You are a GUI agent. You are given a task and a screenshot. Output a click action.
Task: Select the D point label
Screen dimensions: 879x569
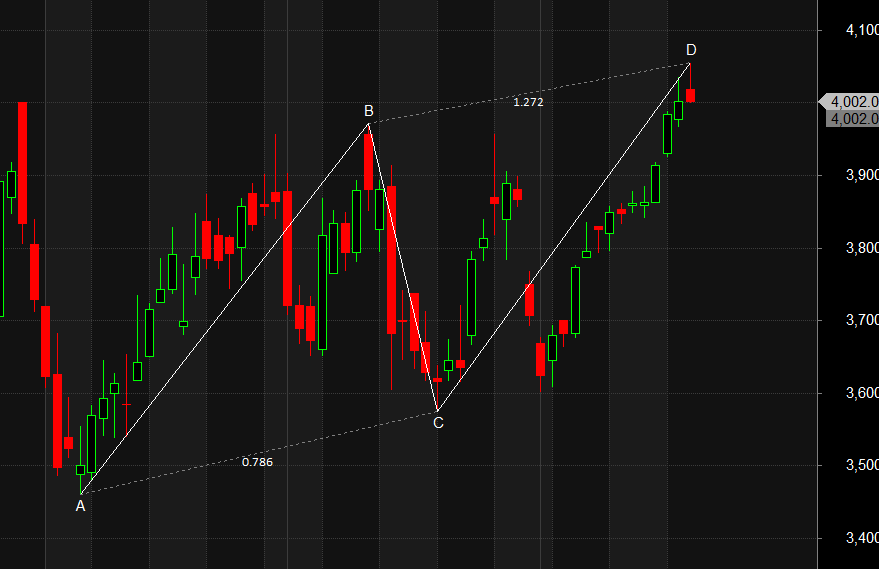(x=691, y=50)
